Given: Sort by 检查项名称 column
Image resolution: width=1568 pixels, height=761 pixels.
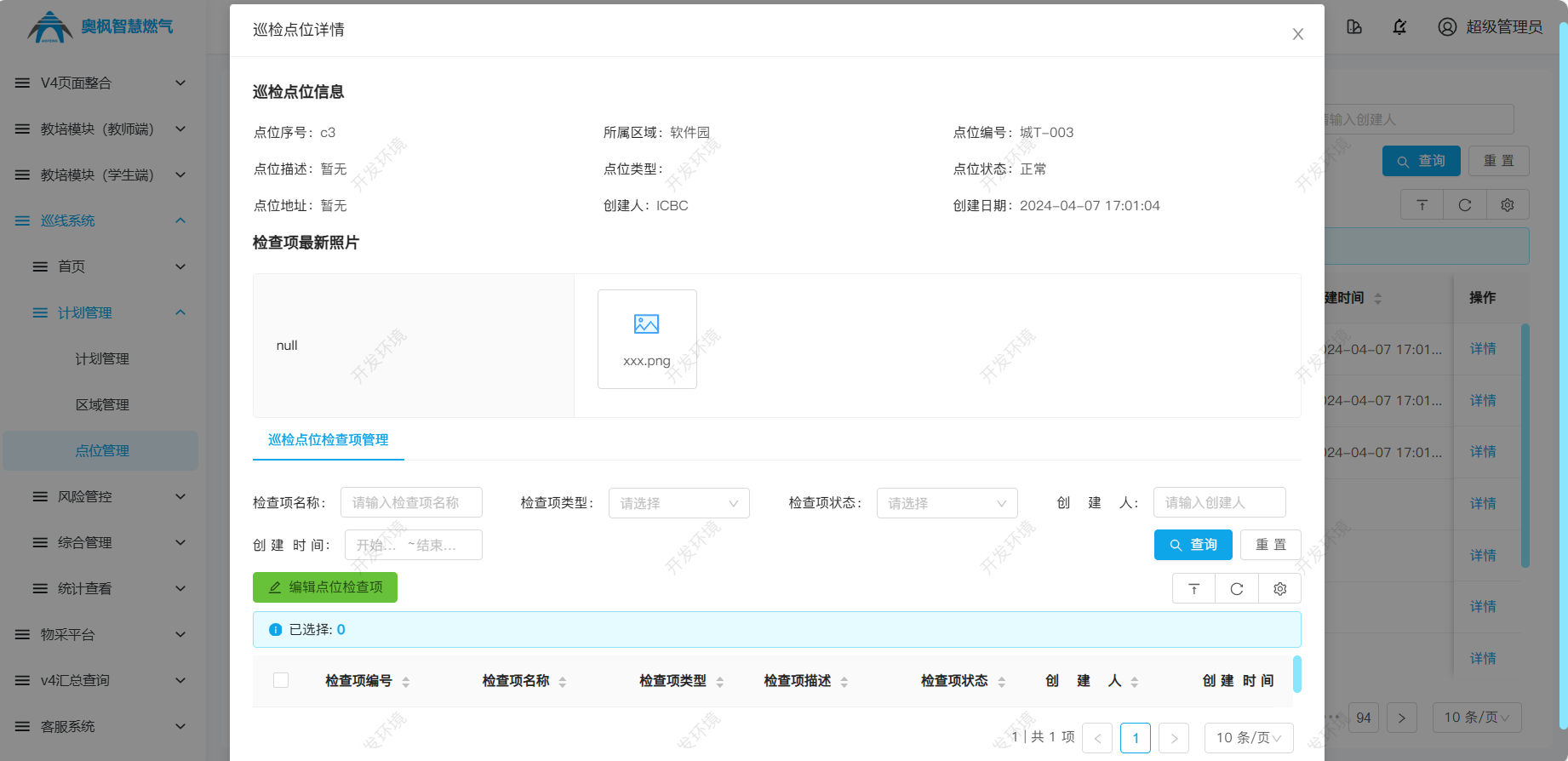Looking at the screenshot, I should pyautogui.click(x=563, y=682).
